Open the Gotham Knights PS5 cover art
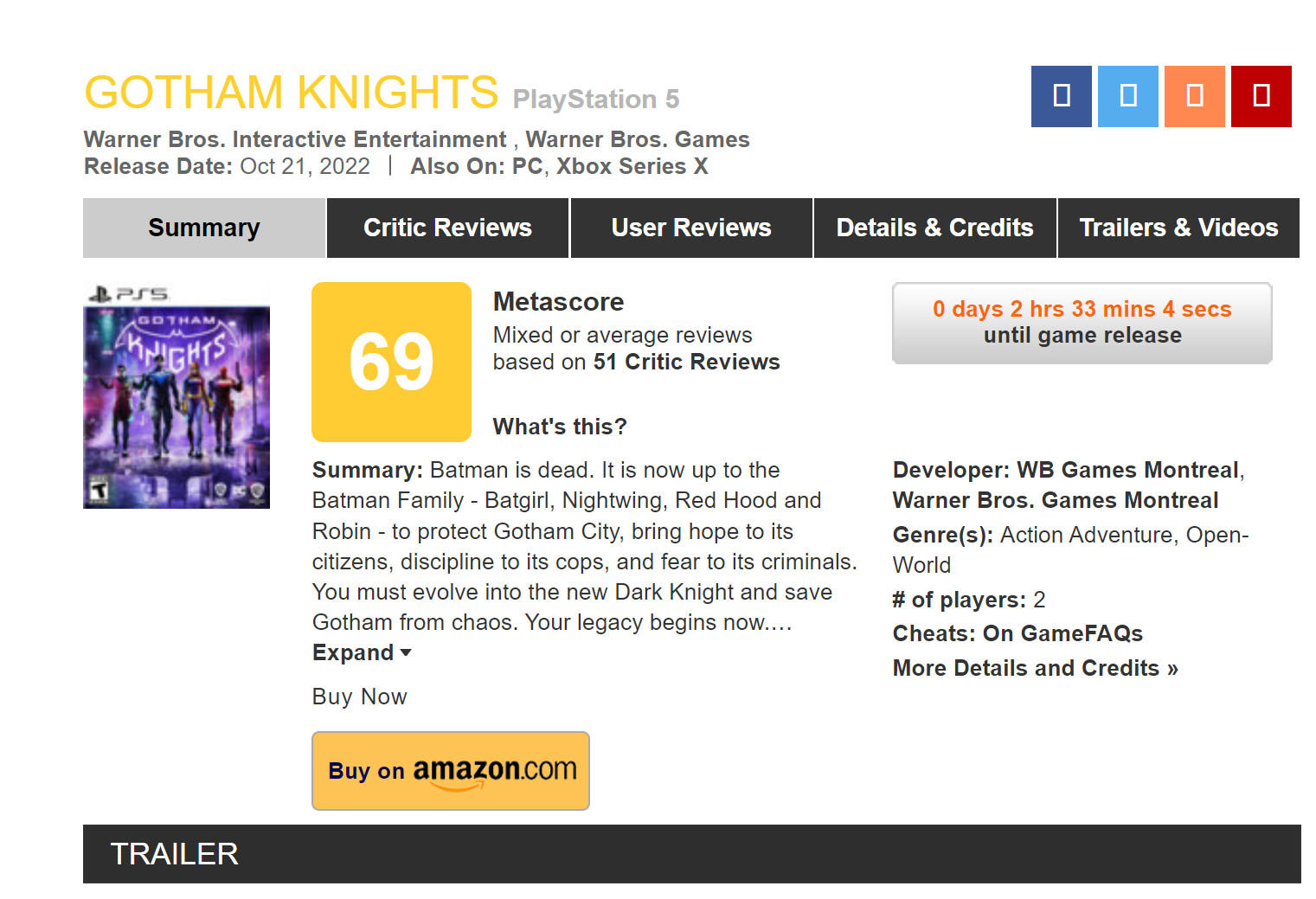This screenshot has width=1316, height=899. [x=177, y=396]
